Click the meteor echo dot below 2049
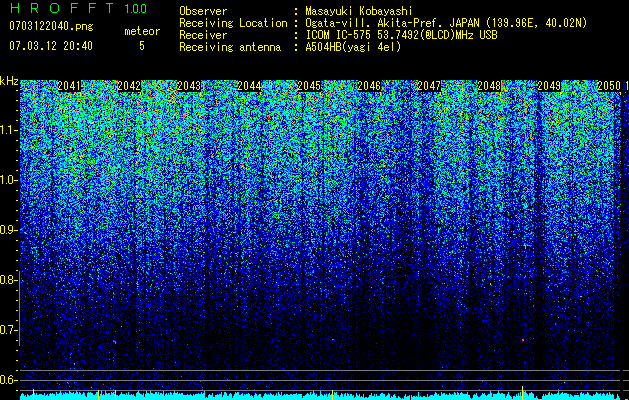This screenshot has width=629, height=400. click(x=523, y=340)
